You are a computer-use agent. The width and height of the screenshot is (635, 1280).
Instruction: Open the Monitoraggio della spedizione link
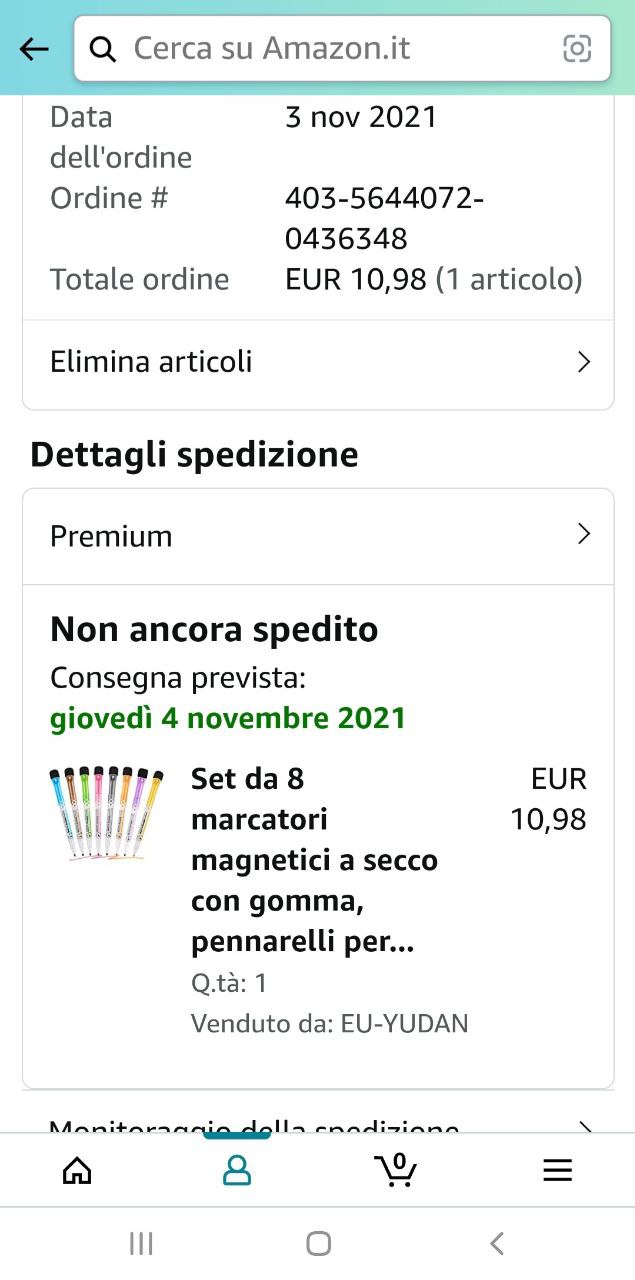click(x=255, y=1127)
